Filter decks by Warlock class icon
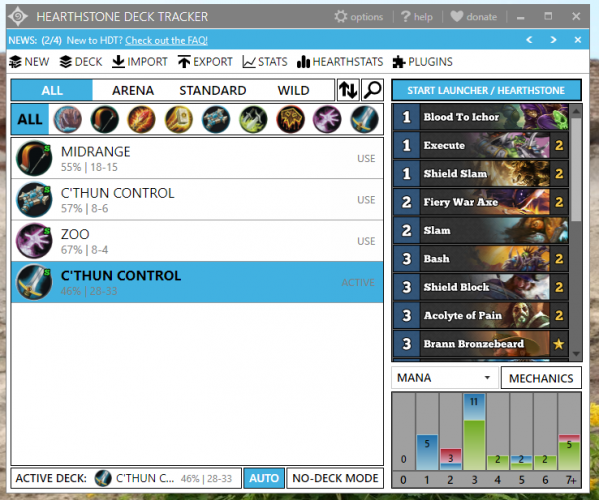This screenshot has height=500, width=599. [x=327, y=120]
